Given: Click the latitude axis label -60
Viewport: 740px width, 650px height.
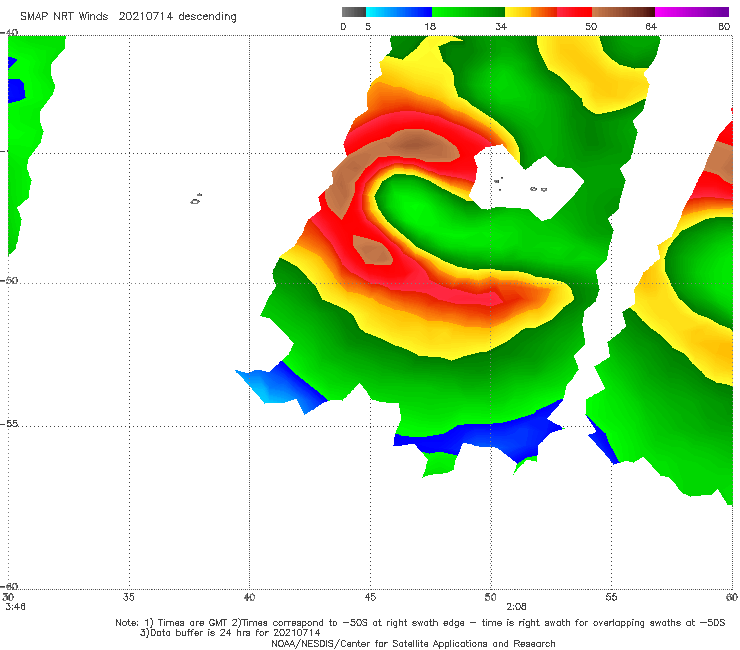Looking at the screenshot, I should click(x=9, y=586).
